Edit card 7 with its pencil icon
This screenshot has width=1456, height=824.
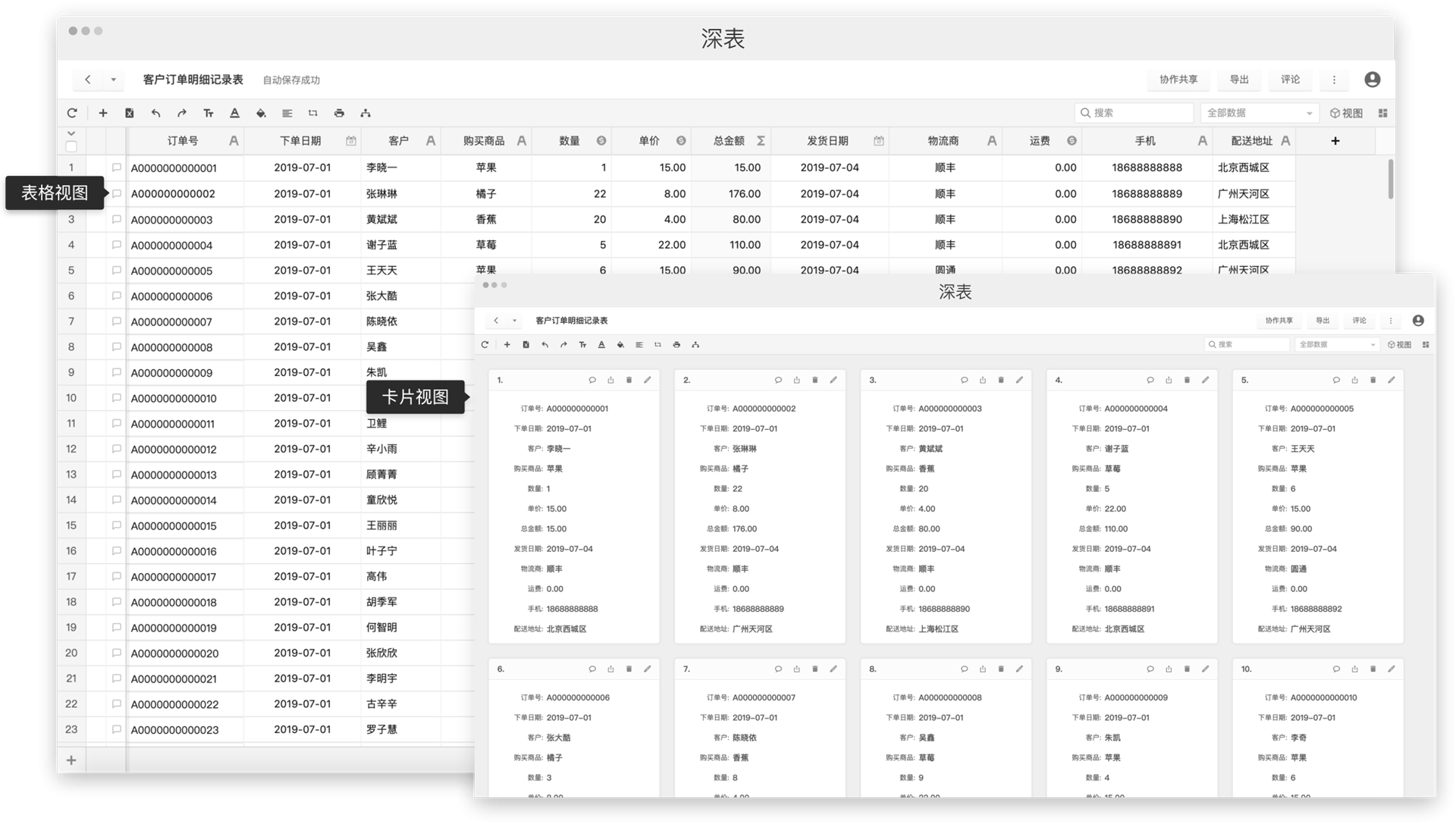833,669
